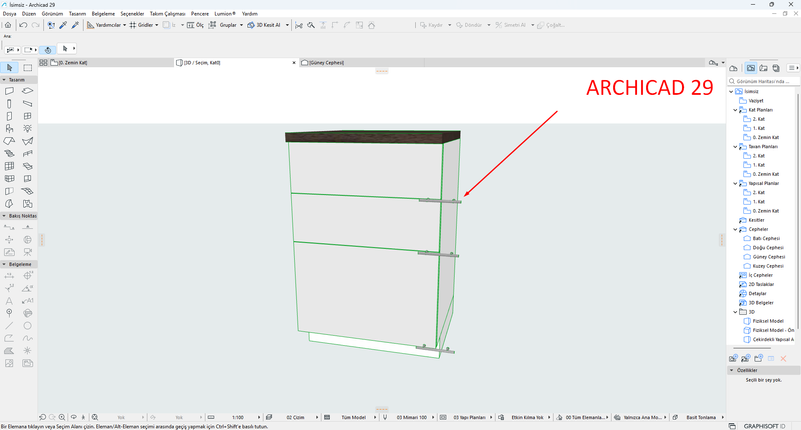This screenshot has height=430, width=801.
Task: Select the Lamp tool
Action: tap(28, 129)
